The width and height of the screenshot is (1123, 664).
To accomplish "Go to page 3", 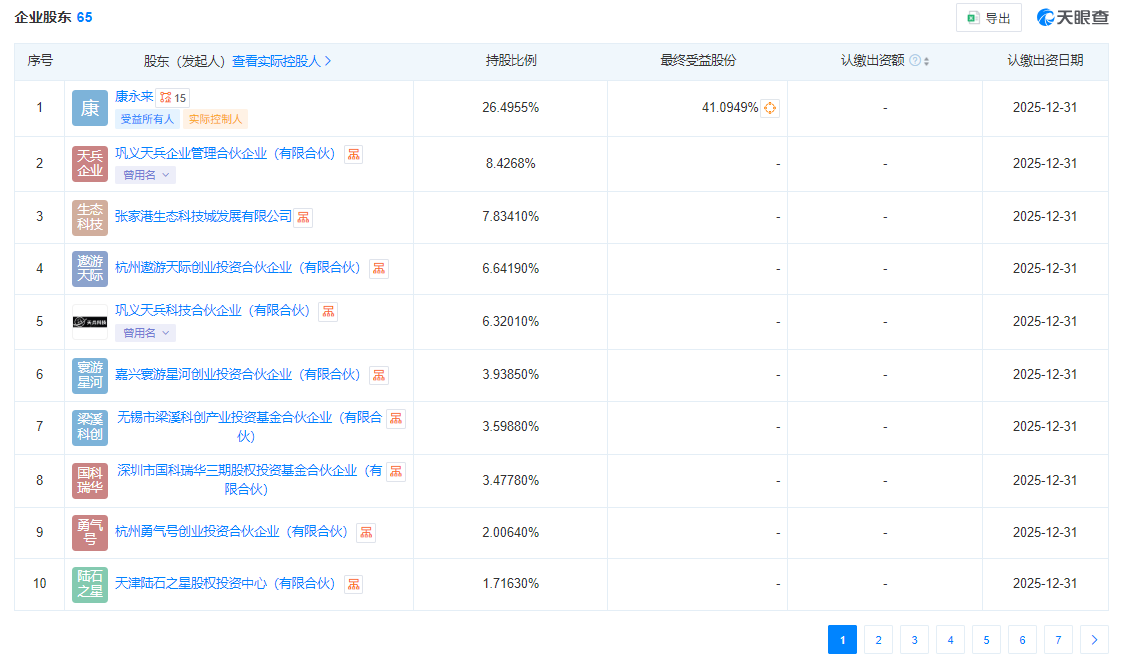I will (914, 640).
